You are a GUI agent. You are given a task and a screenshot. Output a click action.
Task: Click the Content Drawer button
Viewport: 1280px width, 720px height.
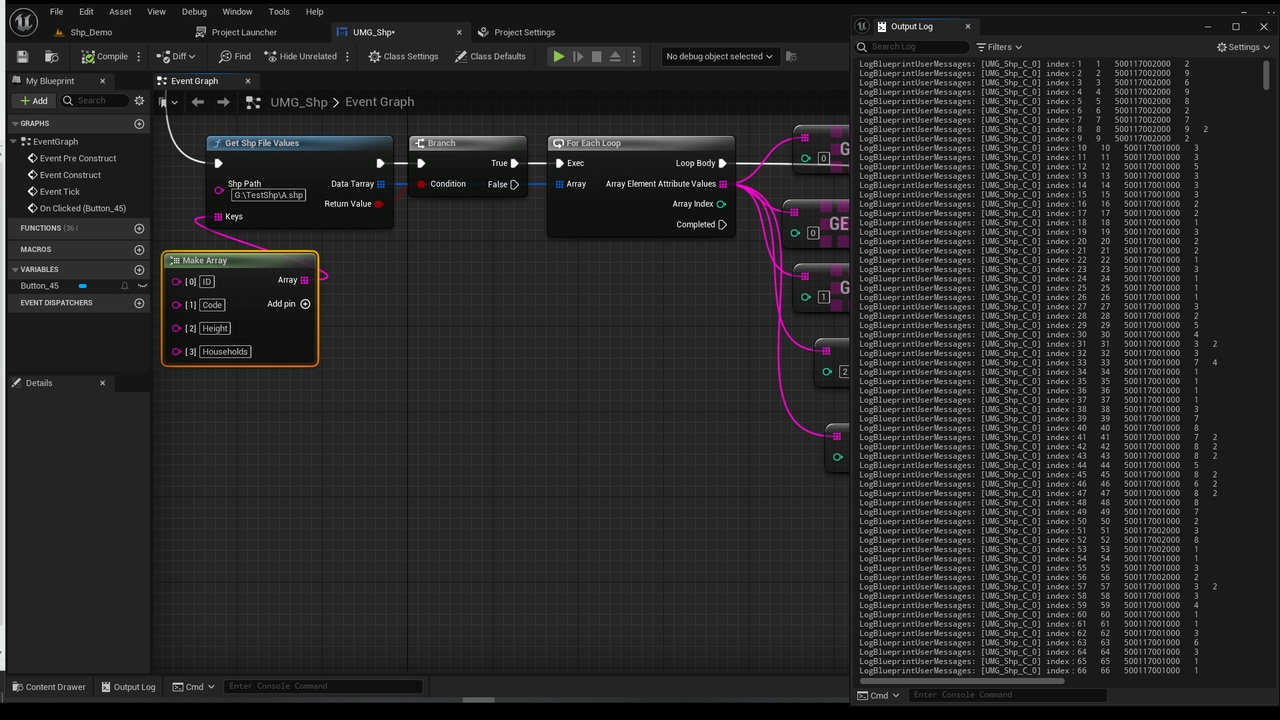[49, 687]
